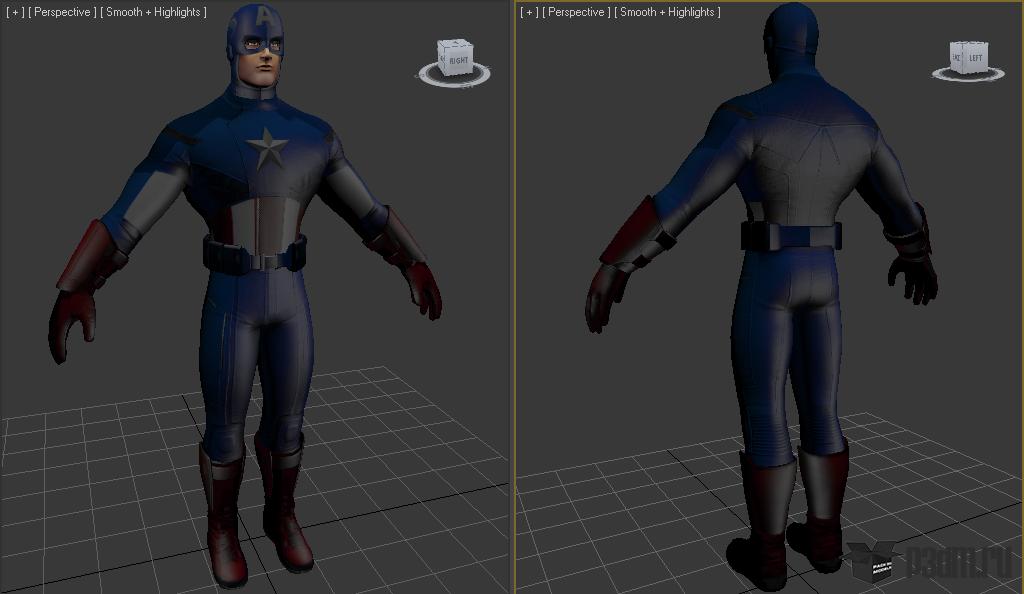Open the right viewport's Perspective view menu
Screen dimensions: 1024x594
click(576, 12)
